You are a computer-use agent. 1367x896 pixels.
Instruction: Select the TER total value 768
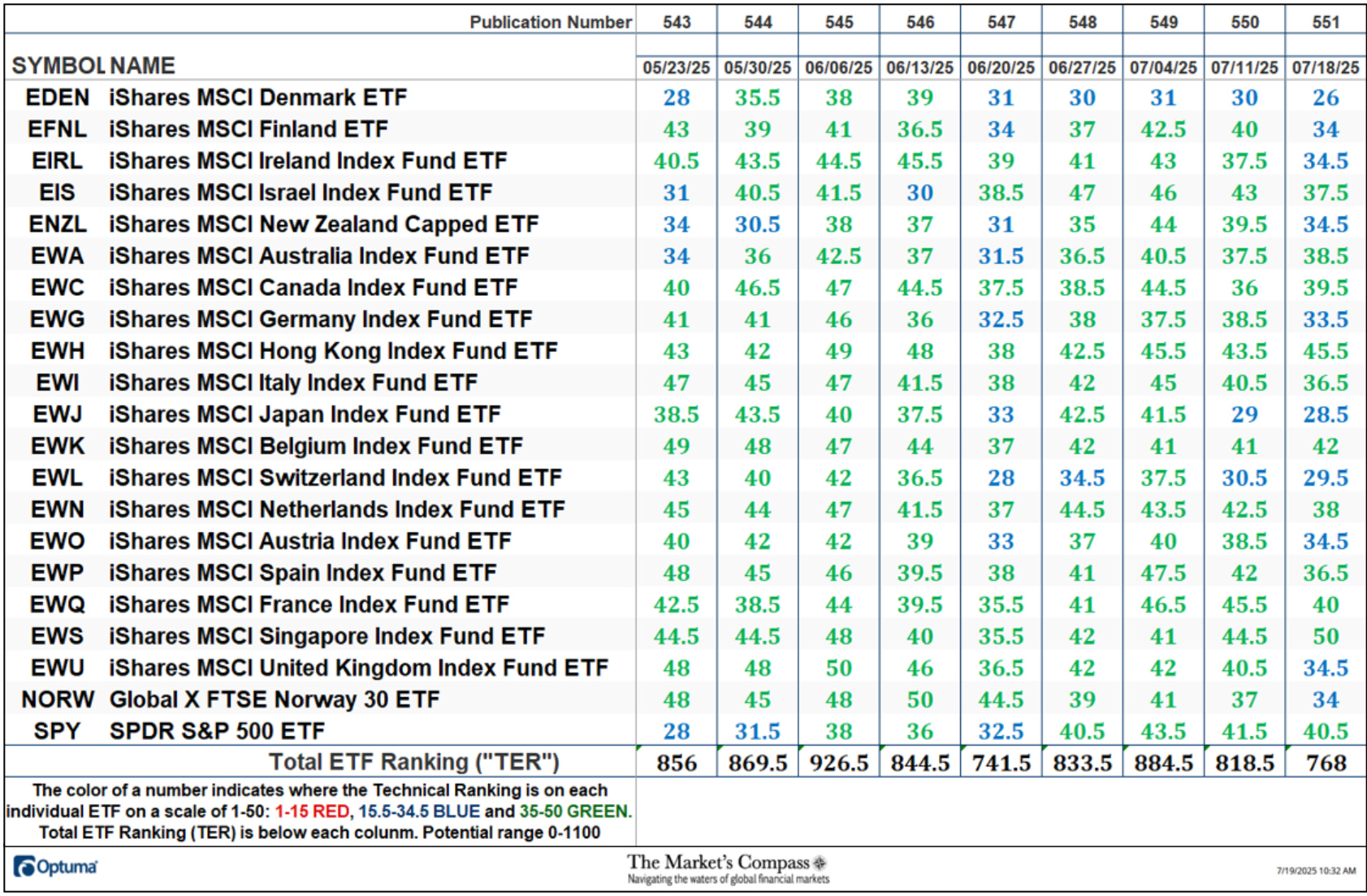pos(1326,764)
